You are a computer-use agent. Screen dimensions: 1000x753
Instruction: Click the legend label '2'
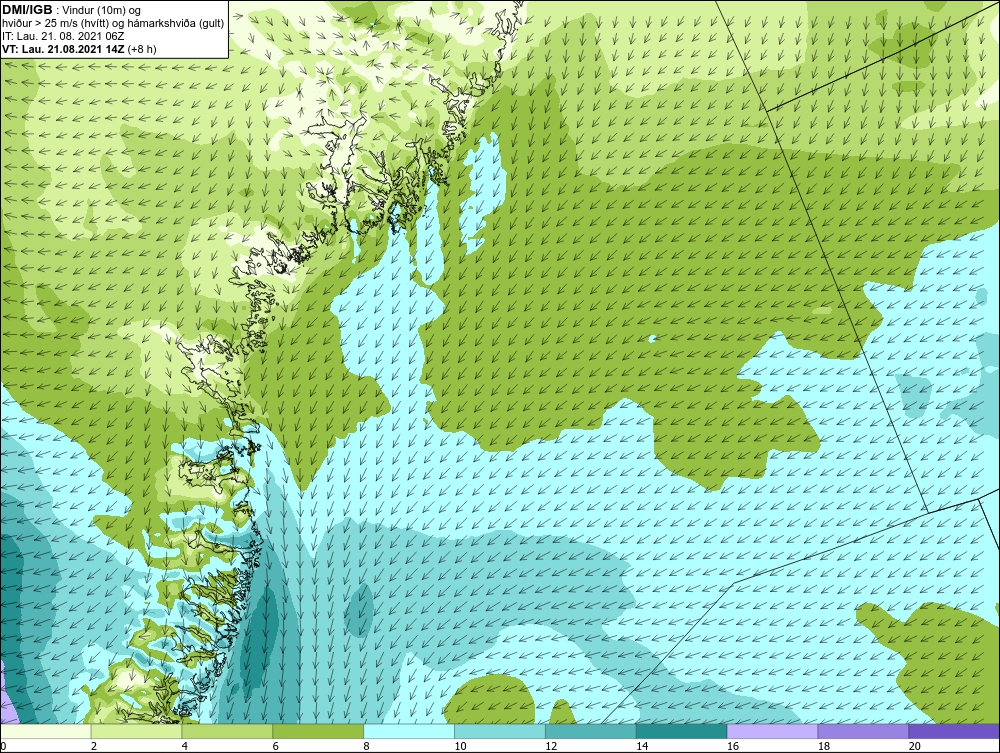coord(94,746)
